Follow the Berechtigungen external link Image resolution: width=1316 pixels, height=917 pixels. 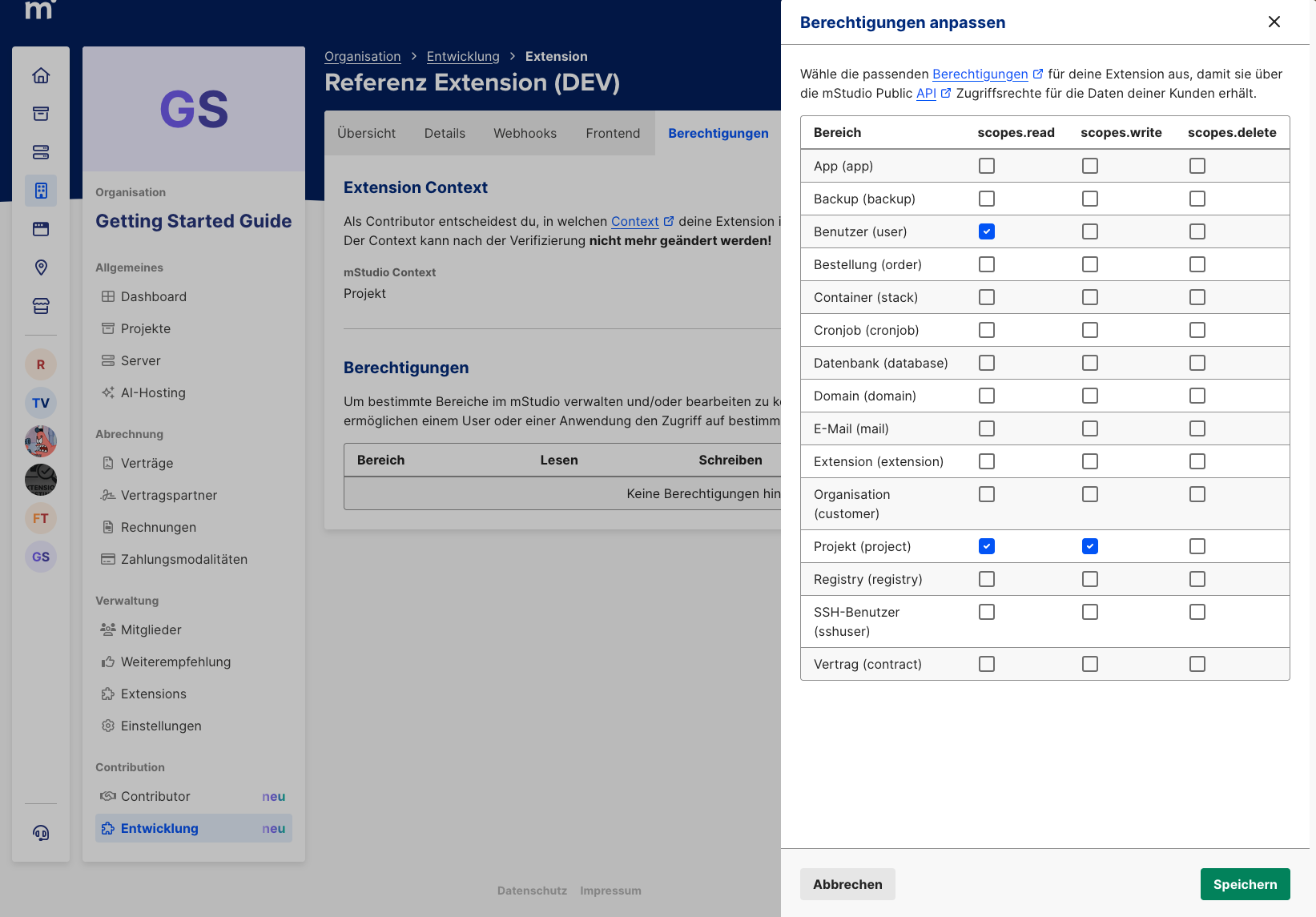(979, 74)
